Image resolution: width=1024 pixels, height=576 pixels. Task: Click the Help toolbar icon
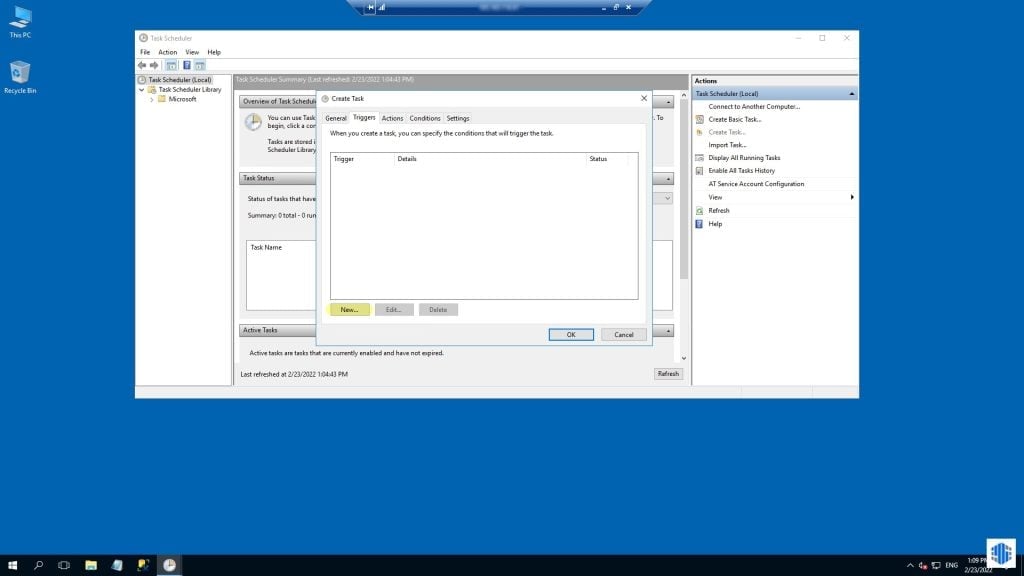pyautogui.click(x=187, y=65)
